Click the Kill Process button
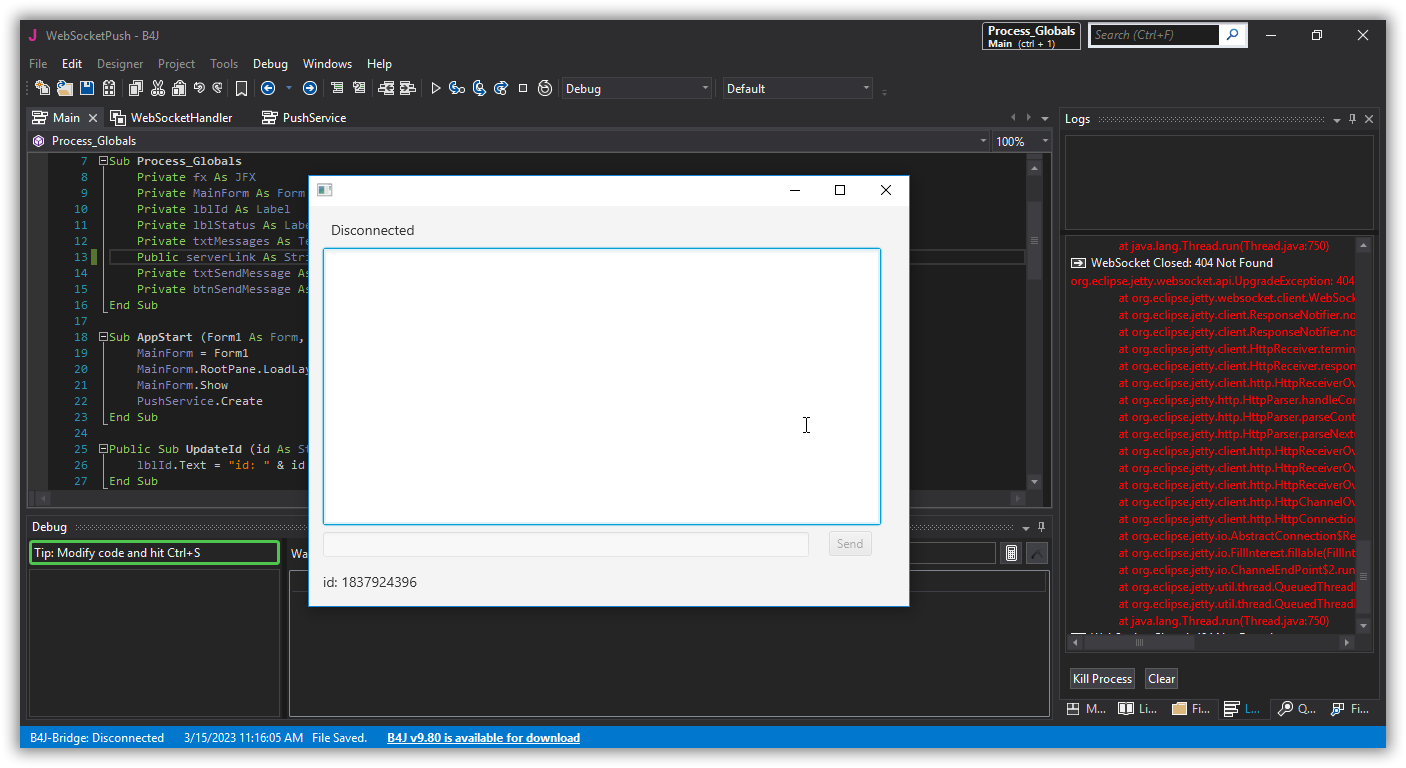Screen dimensions: 1406x768 (x=1102, y=679)
